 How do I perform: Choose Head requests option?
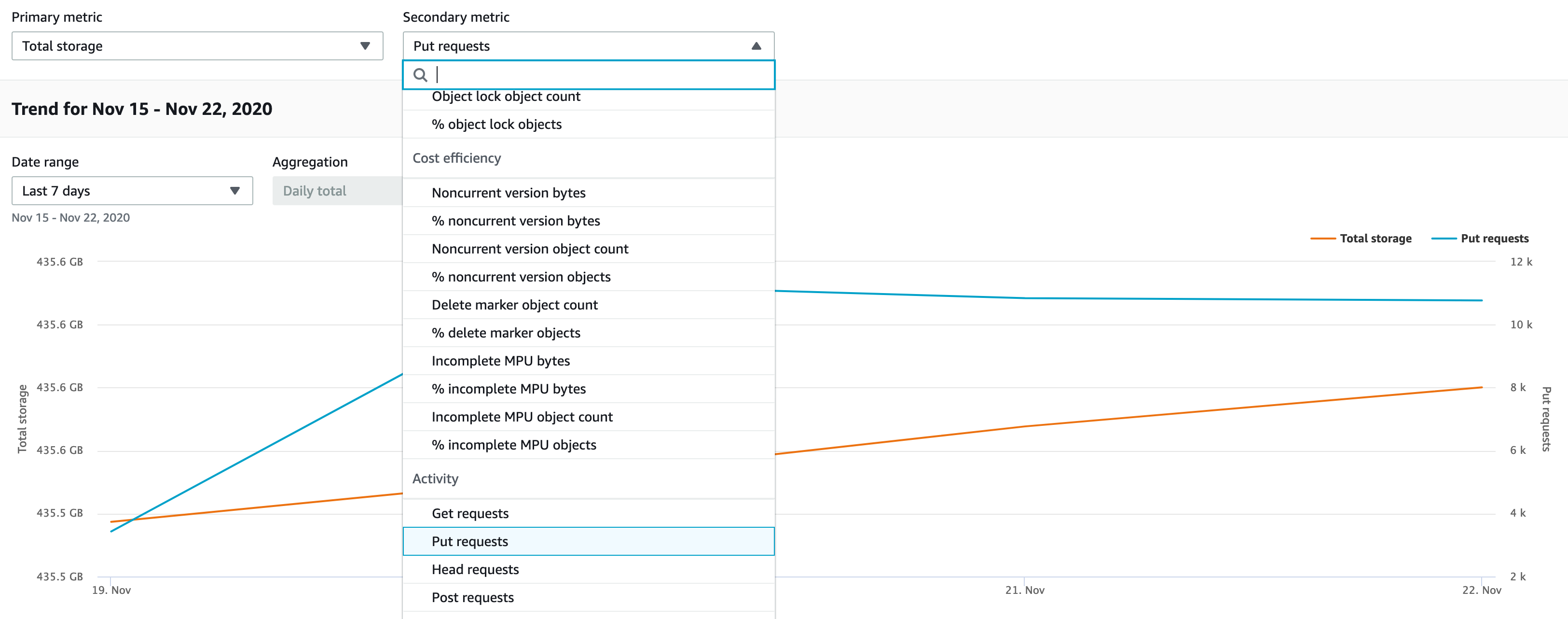click(x=475, y=570)
